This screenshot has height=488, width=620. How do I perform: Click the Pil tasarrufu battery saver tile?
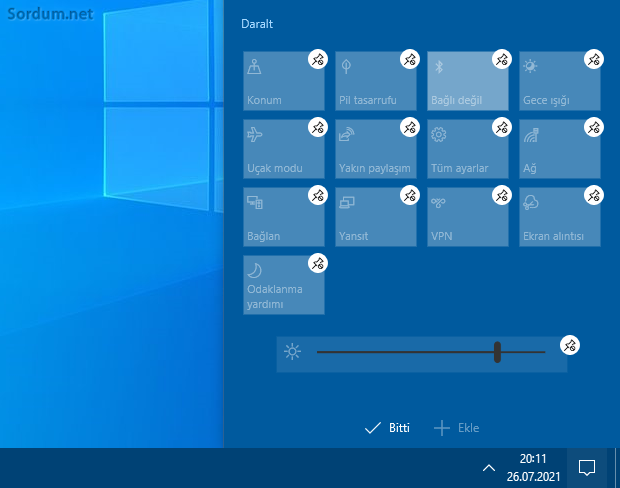376,81
